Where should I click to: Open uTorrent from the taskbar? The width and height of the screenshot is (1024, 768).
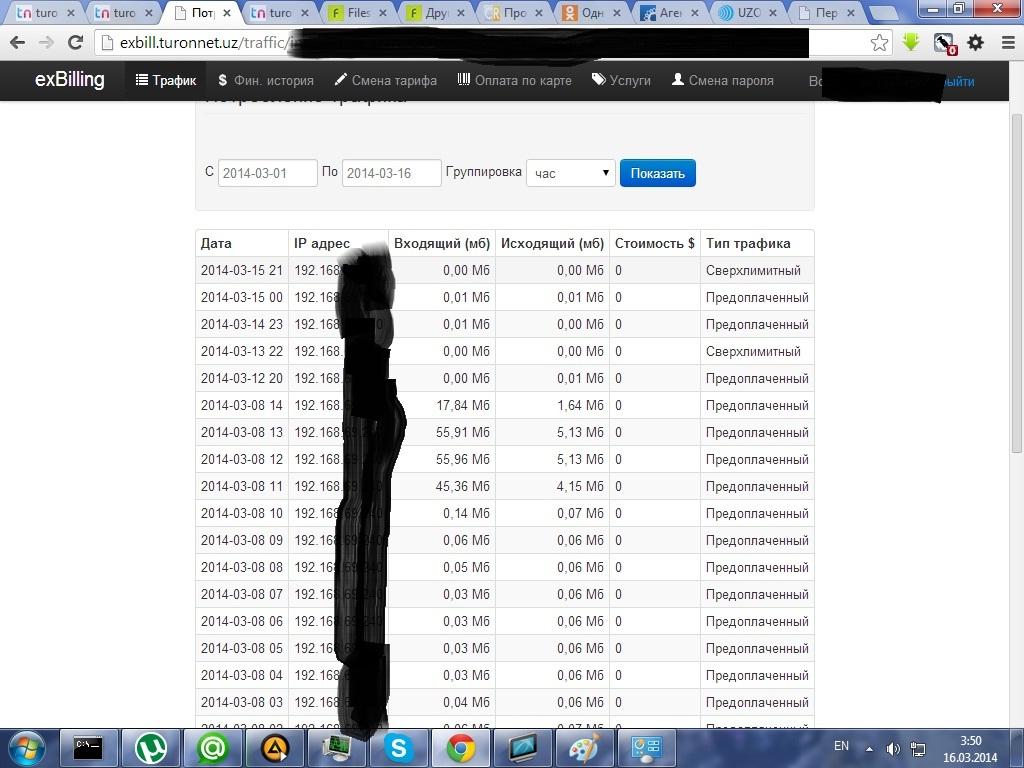tap(151, 748)
